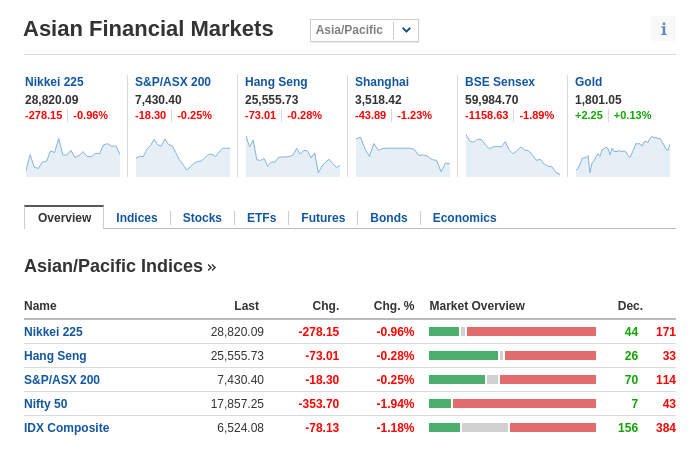694x455 pixels.
Task: Click the Chg. column header
Action: (x=326, y=306)
